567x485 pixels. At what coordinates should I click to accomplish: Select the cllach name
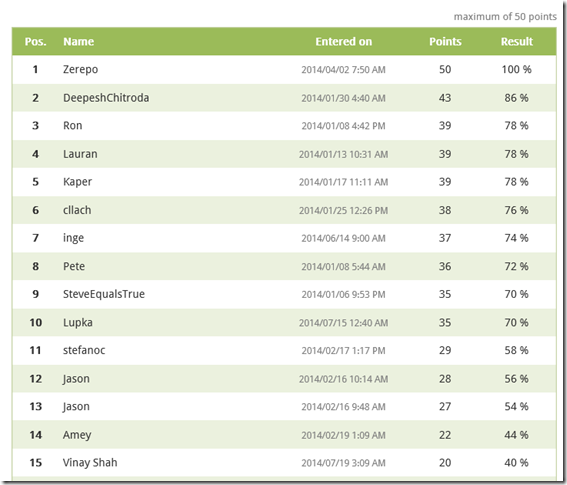(x=77, y=210)
